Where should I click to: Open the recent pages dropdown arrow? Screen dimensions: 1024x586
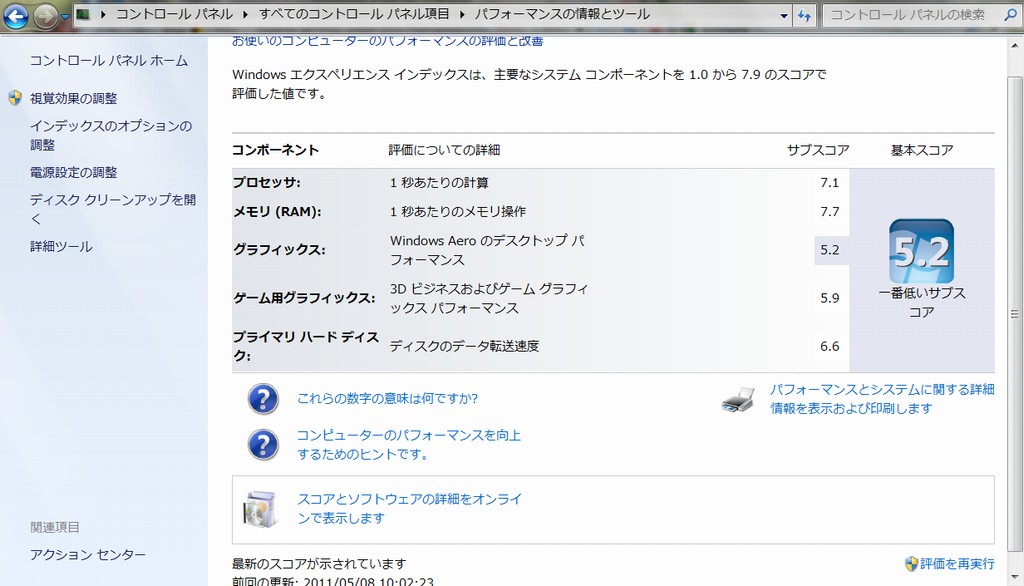coord(65,17)
